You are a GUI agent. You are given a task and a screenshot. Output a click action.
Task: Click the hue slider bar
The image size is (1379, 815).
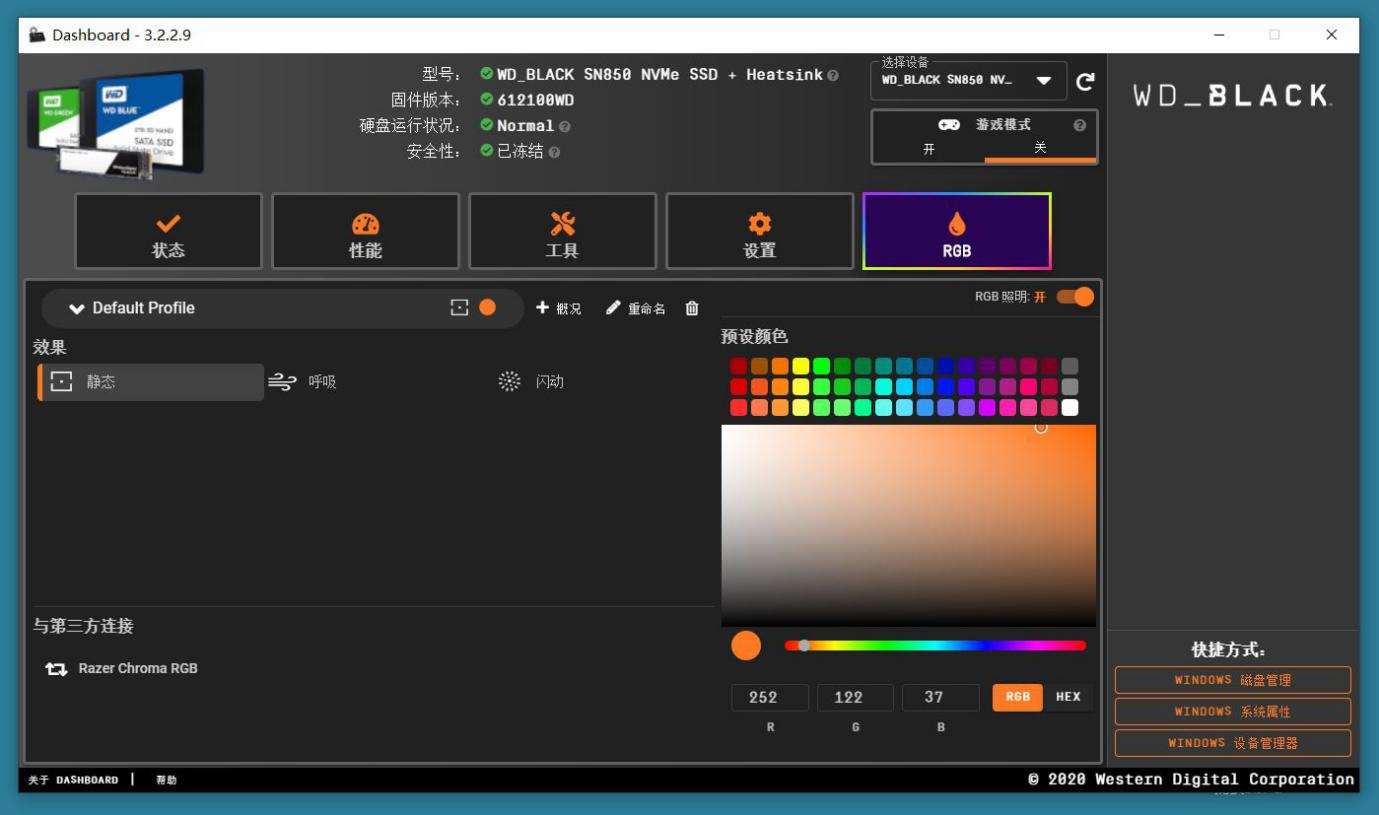pos(935,646)
